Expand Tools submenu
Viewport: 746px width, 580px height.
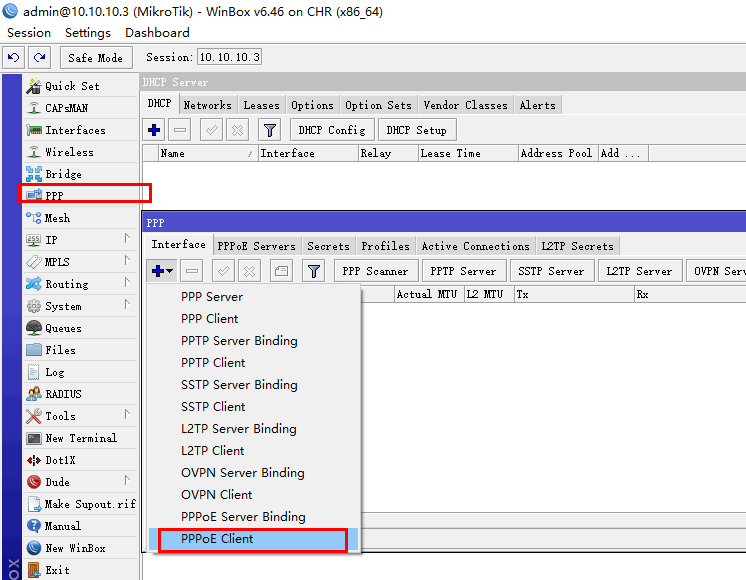[x=127, y=414]
